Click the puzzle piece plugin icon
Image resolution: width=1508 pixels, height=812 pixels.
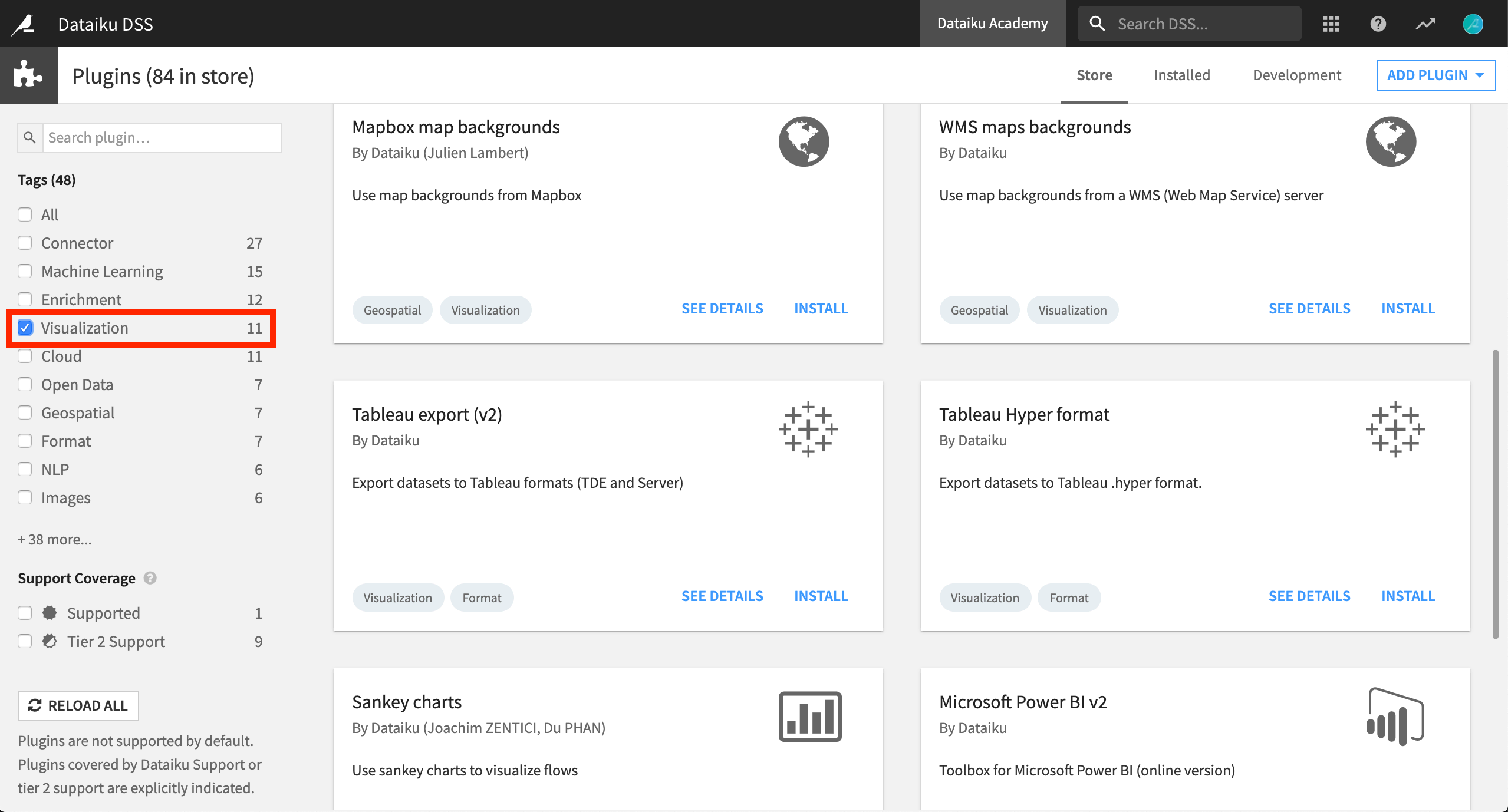click(27, 74)
